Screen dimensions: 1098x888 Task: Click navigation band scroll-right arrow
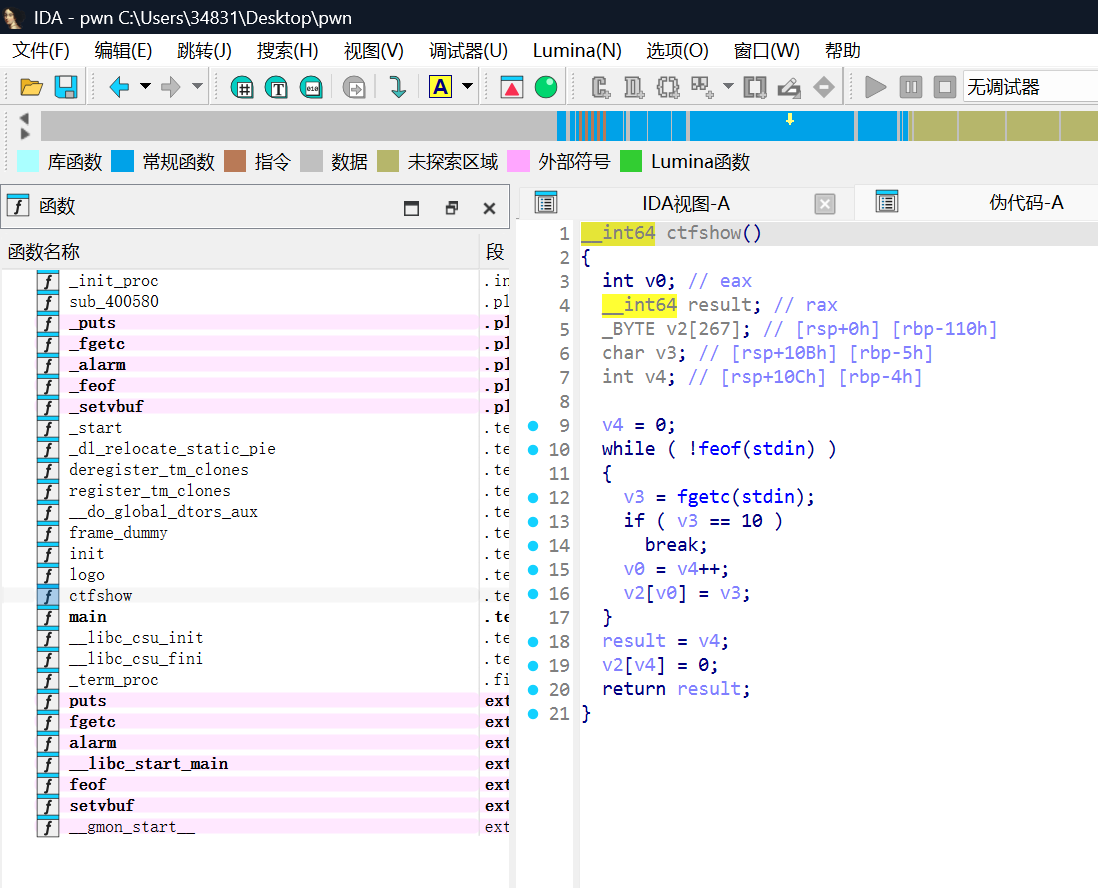pos(25,133)
